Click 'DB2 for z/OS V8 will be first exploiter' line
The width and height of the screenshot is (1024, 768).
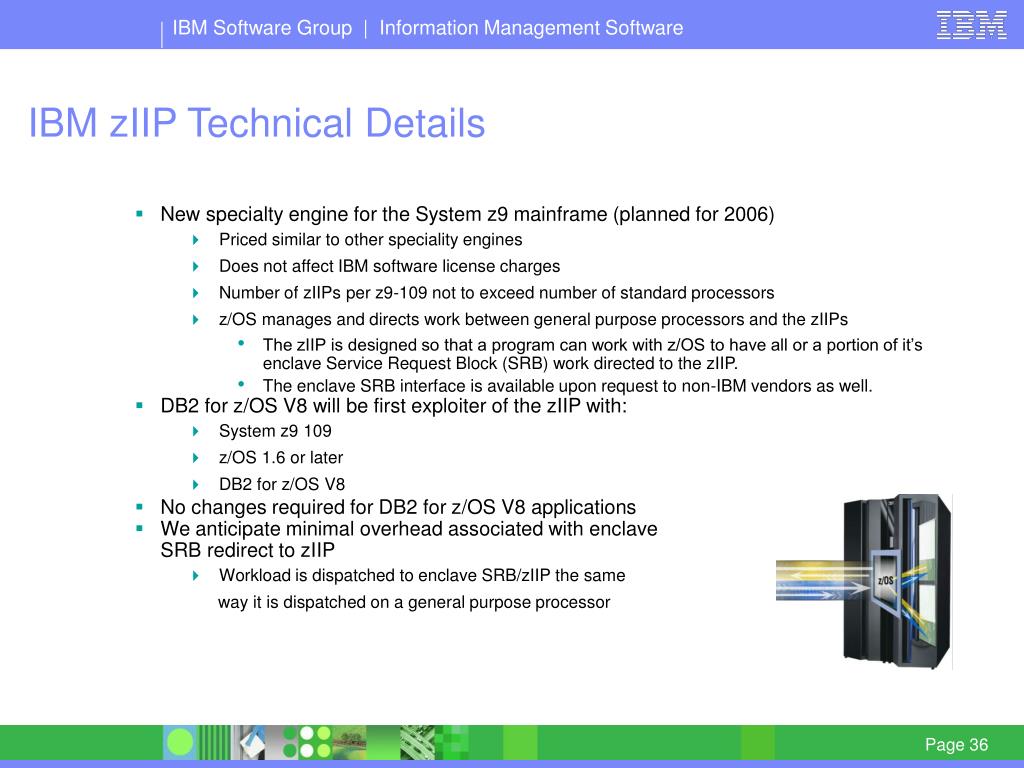(394, 406)
